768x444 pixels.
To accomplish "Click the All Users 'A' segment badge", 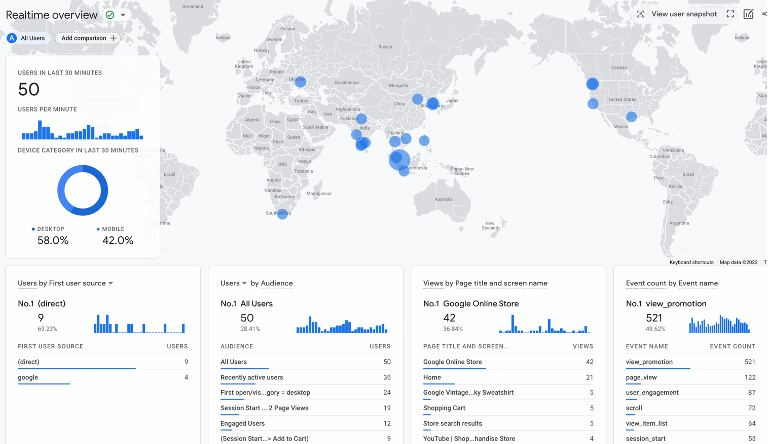I will point(12,38).
